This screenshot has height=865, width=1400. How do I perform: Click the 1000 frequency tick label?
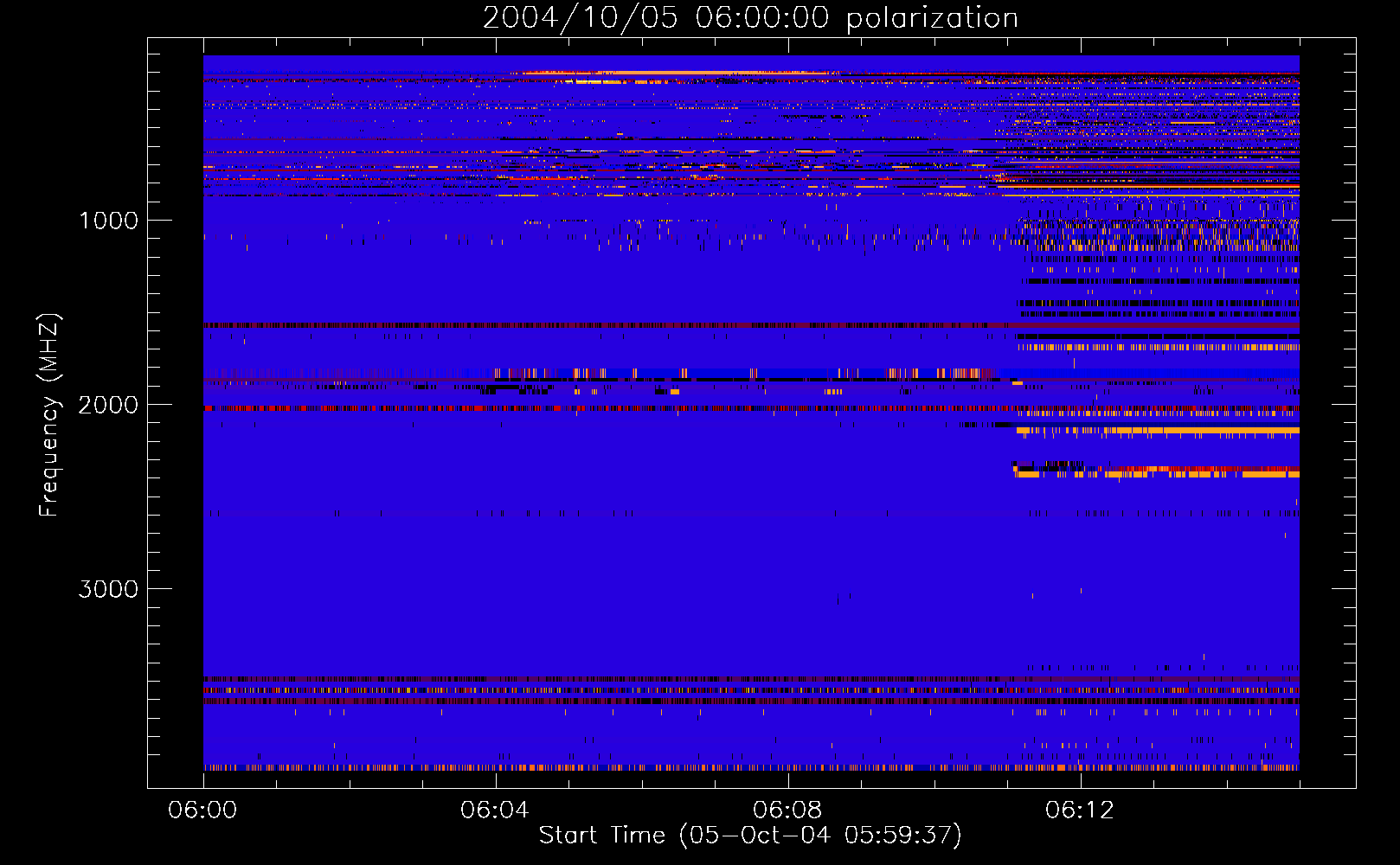click(108, 221)
